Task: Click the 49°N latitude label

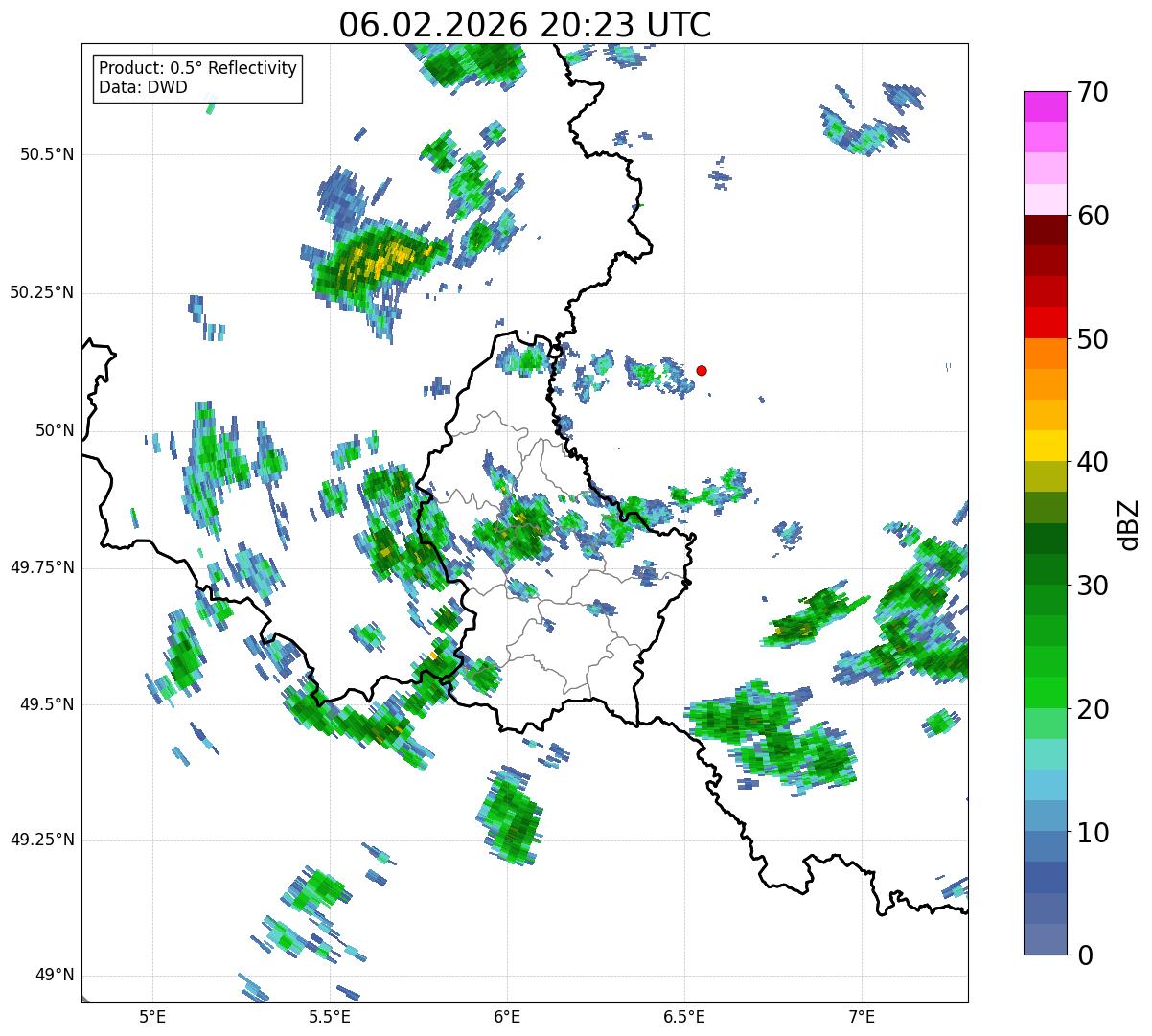Action: (x=54, y=975)
